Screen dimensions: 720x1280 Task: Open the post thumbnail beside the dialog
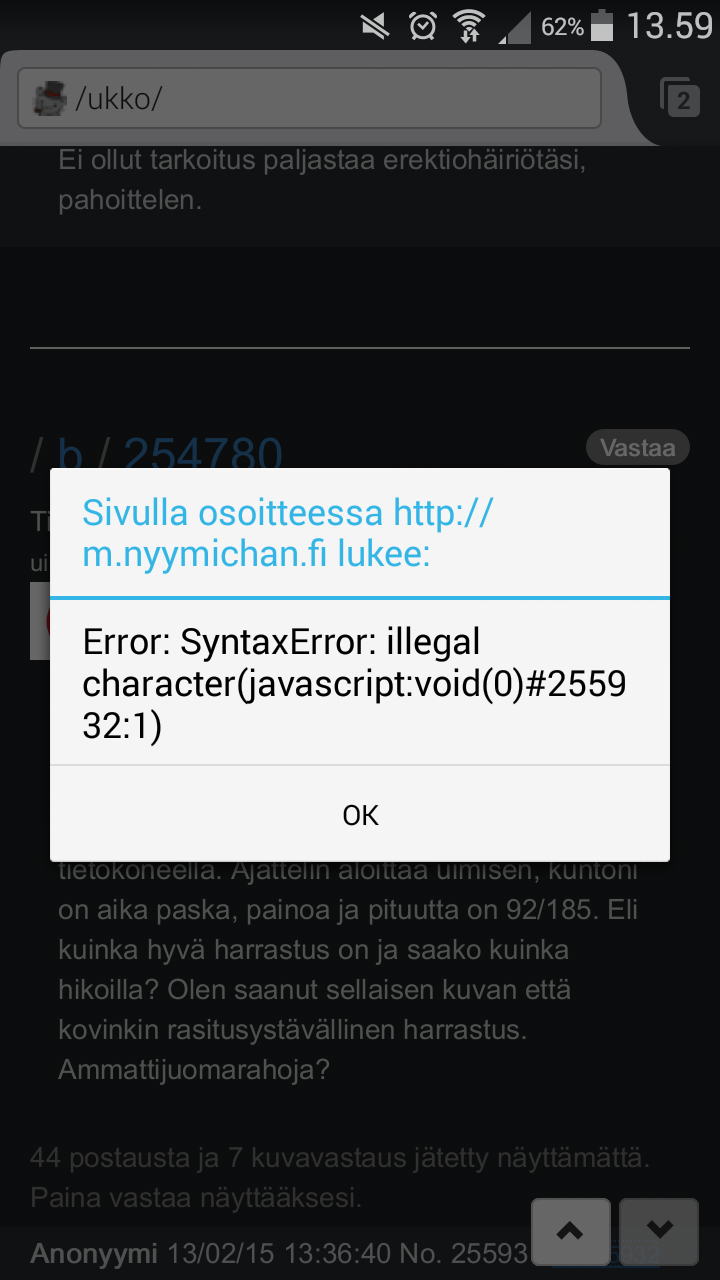40,620
